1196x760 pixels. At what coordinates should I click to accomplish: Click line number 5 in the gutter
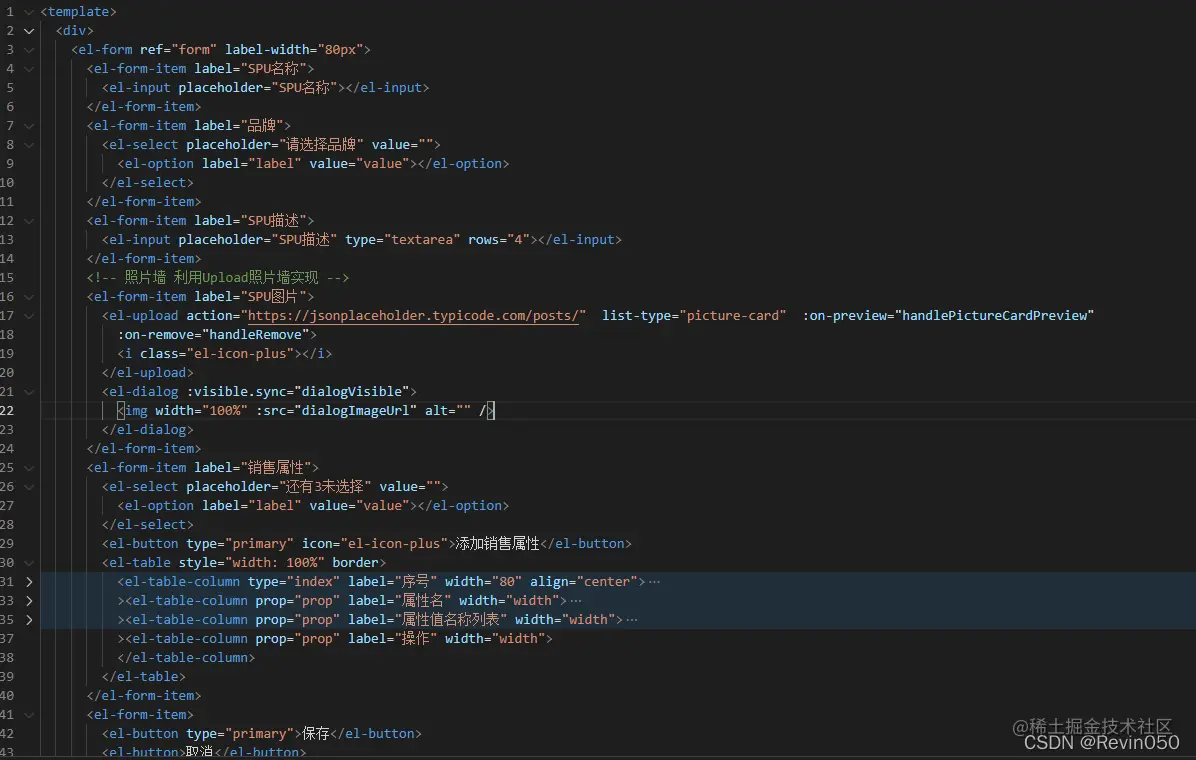[10, 88]
